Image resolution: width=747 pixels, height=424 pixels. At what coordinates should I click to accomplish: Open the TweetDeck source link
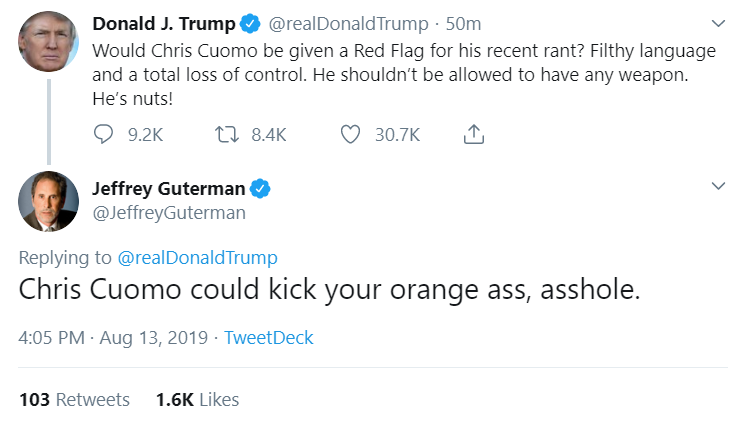[x=269, y=338]
